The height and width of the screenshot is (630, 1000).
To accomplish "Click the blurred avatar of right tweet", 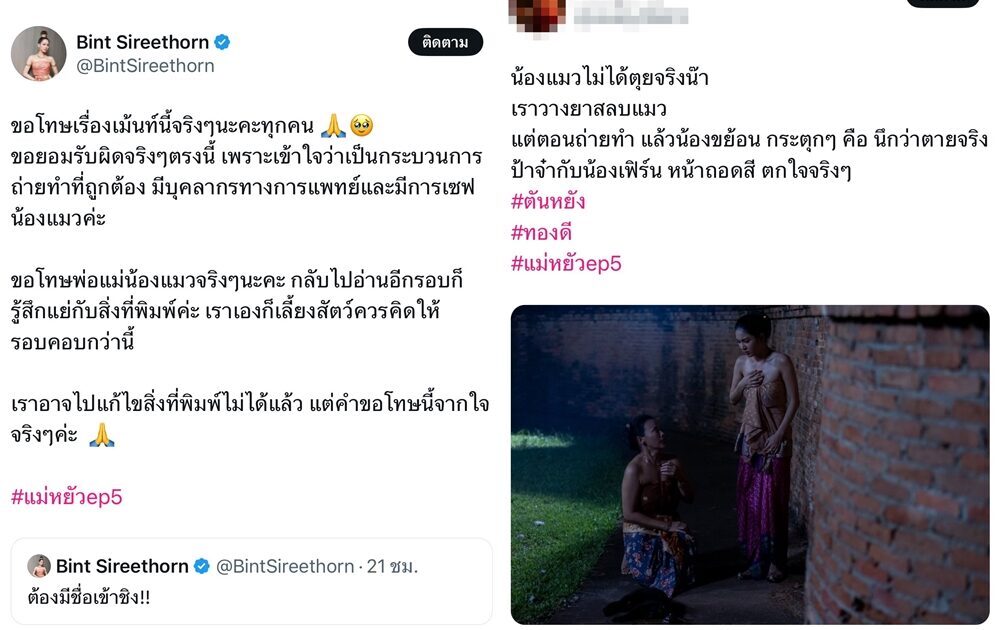I will coord(537,14).
